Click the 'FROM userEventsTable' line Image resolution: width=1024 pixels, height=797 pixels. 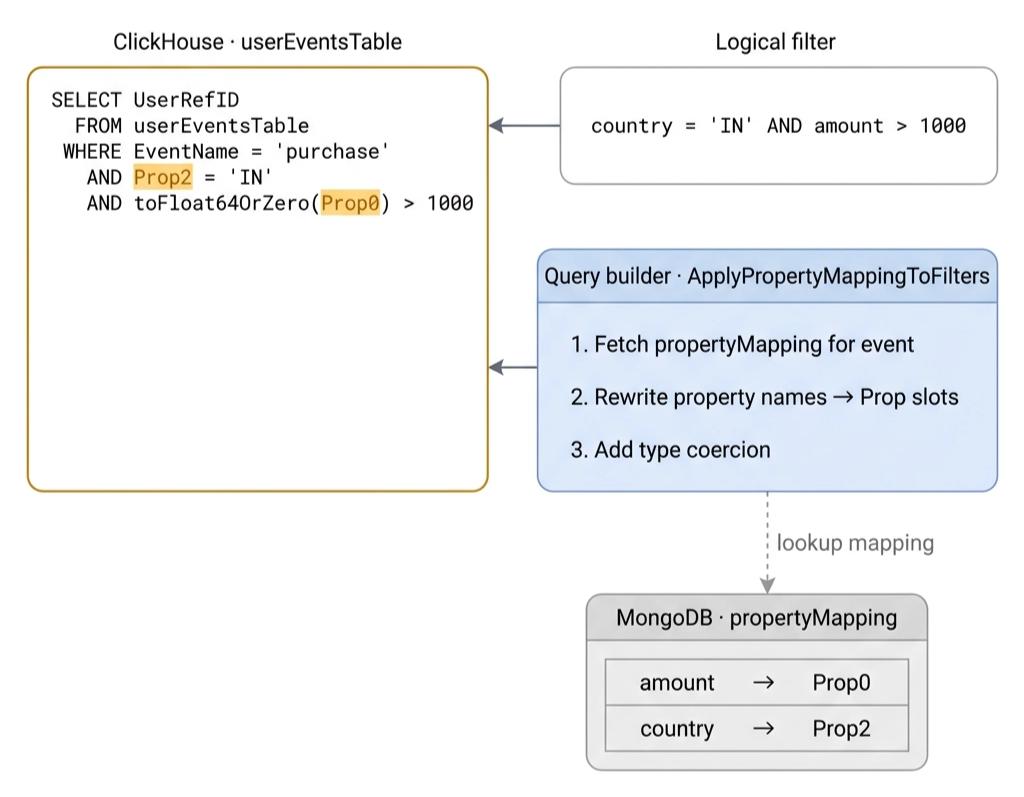coord(192,125)
